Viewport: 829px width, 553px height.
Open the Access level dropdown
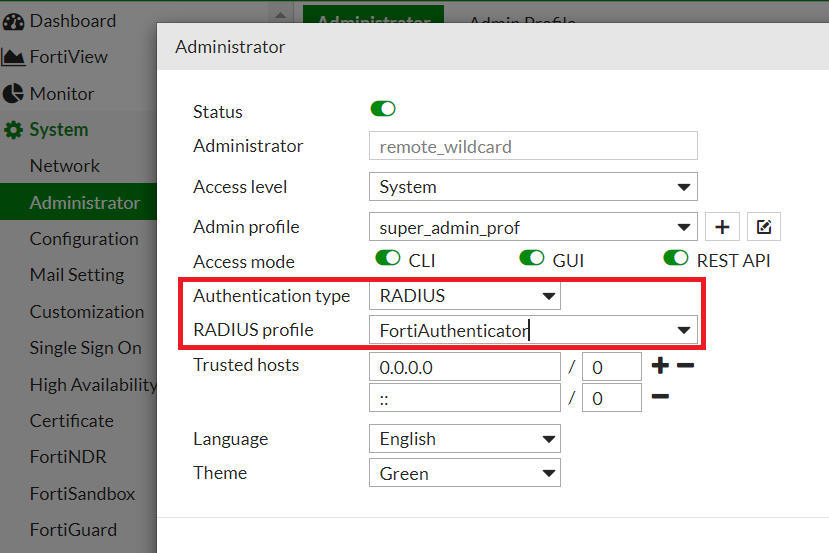click(532, 187)
